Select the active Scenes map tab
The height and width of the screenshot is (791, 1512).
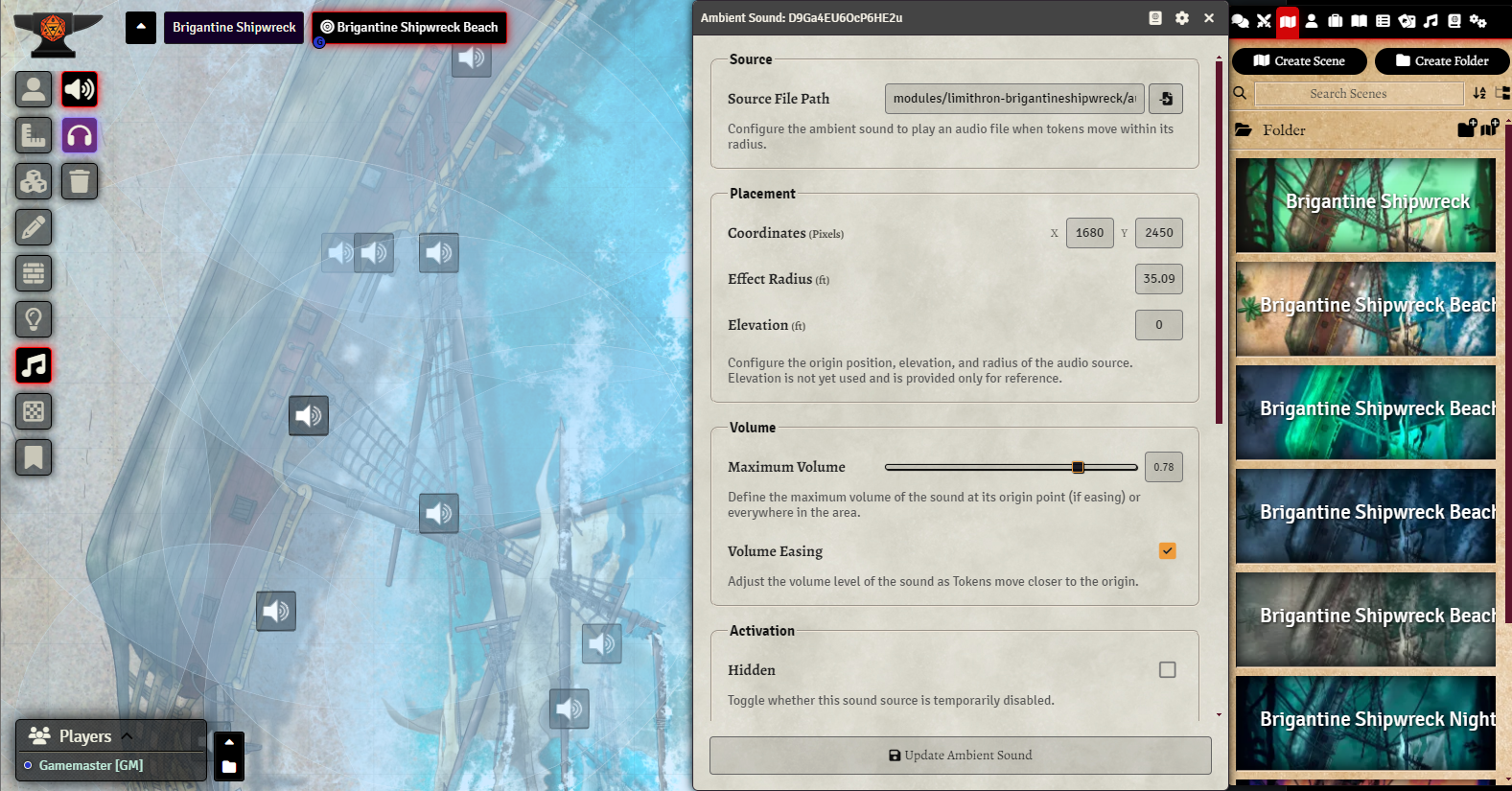pos(1288,20)
